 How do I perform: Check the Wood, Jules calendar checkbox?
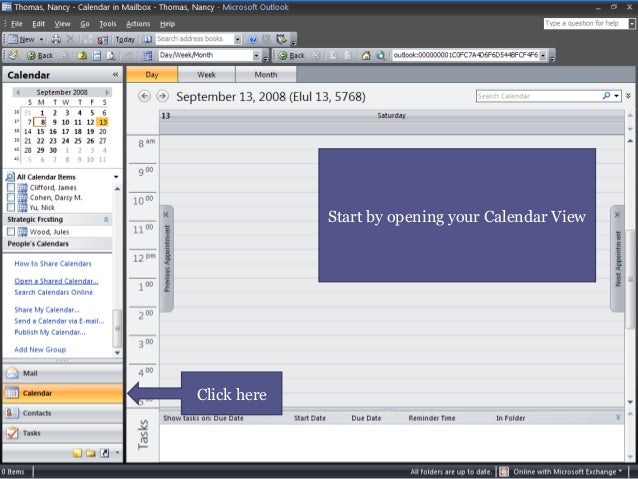(x=11, y=232)
